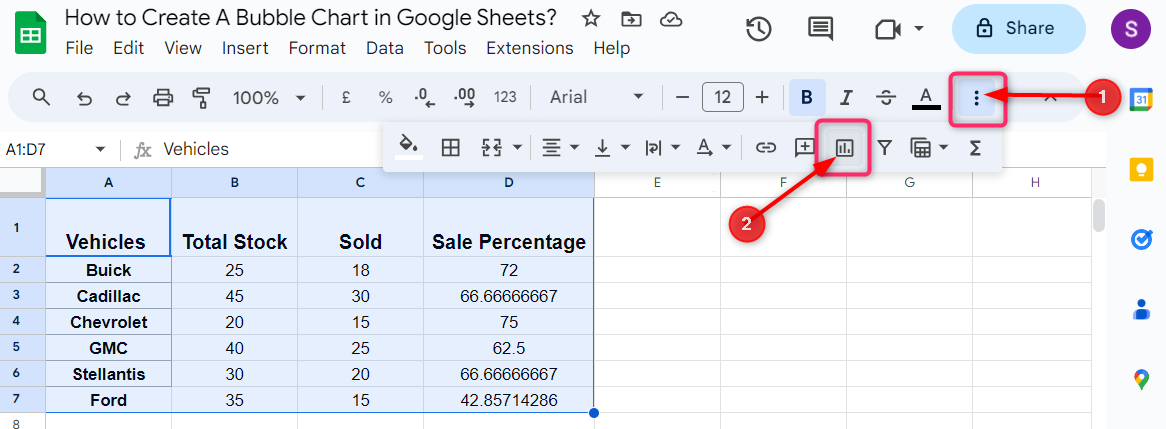
Task: Toggle Strikethrough formatting
Action: click(x=885, y=97)
